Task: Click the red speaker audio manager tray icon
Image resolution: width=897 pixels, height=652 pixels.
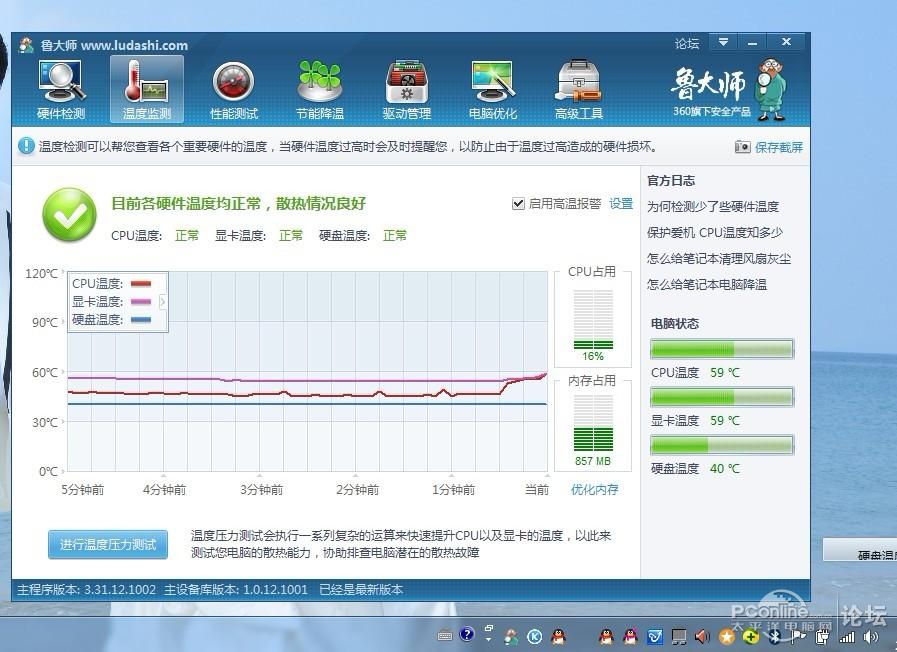Action: click(x=702, y=637)
